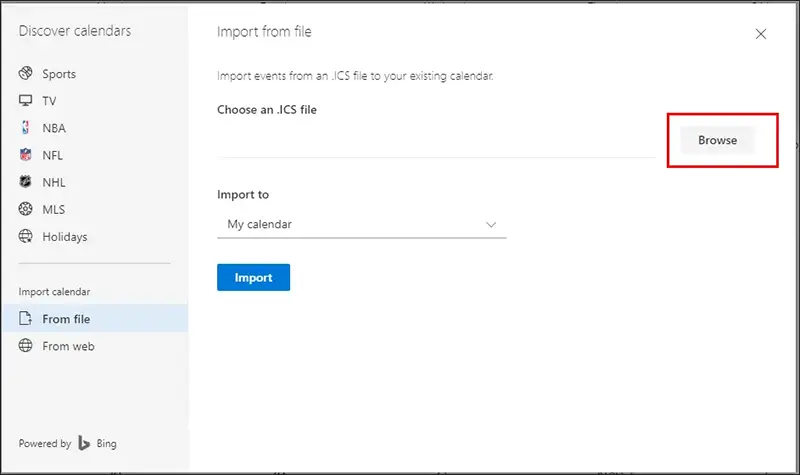Image resolution: width=800 pixels, height=475 pixels.
Task: Click the Powered by text
Action: 45,443
